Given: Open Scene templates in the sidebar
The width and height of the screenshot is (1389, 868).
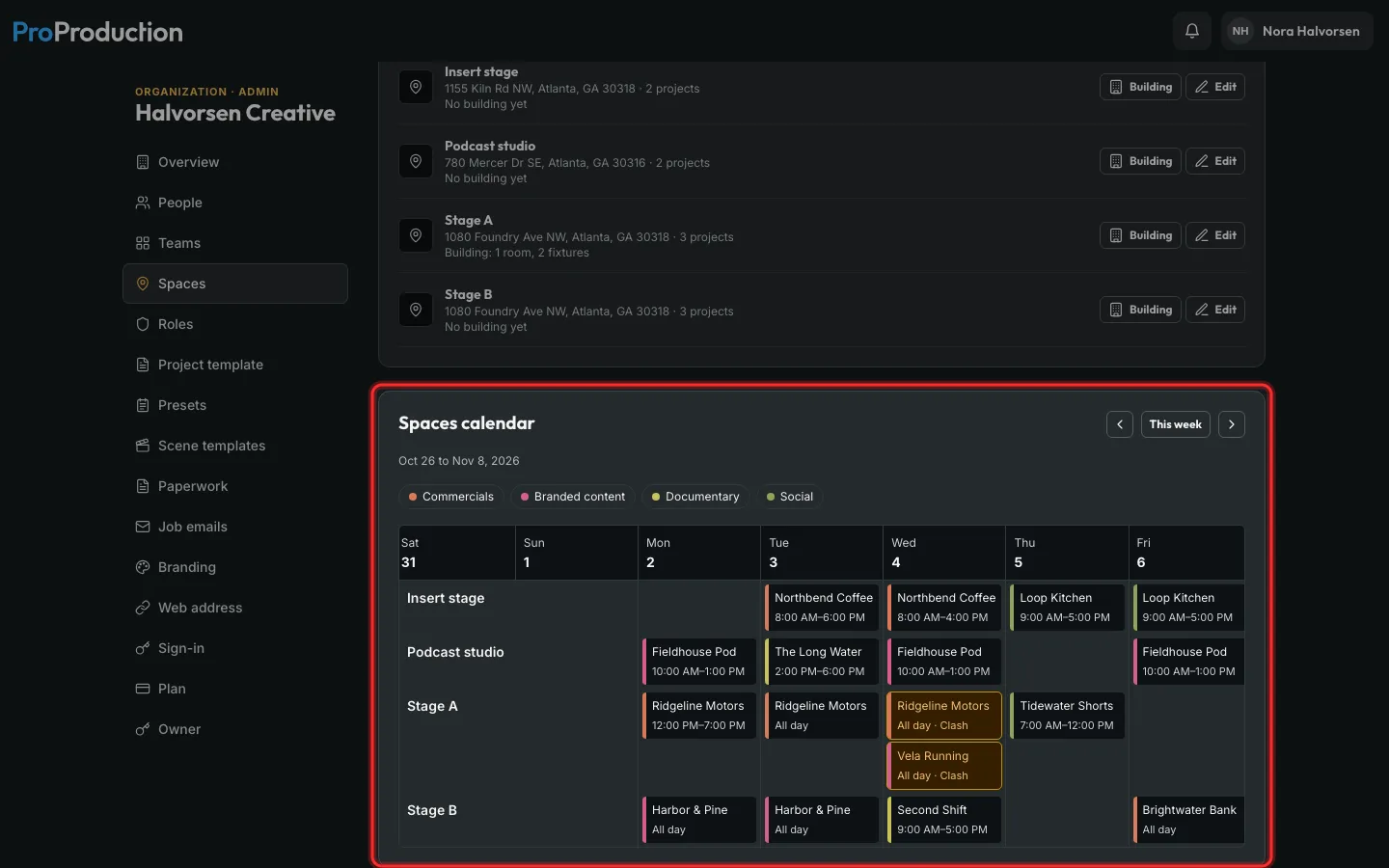Looking at the screenshot, I should pos(235,446).
